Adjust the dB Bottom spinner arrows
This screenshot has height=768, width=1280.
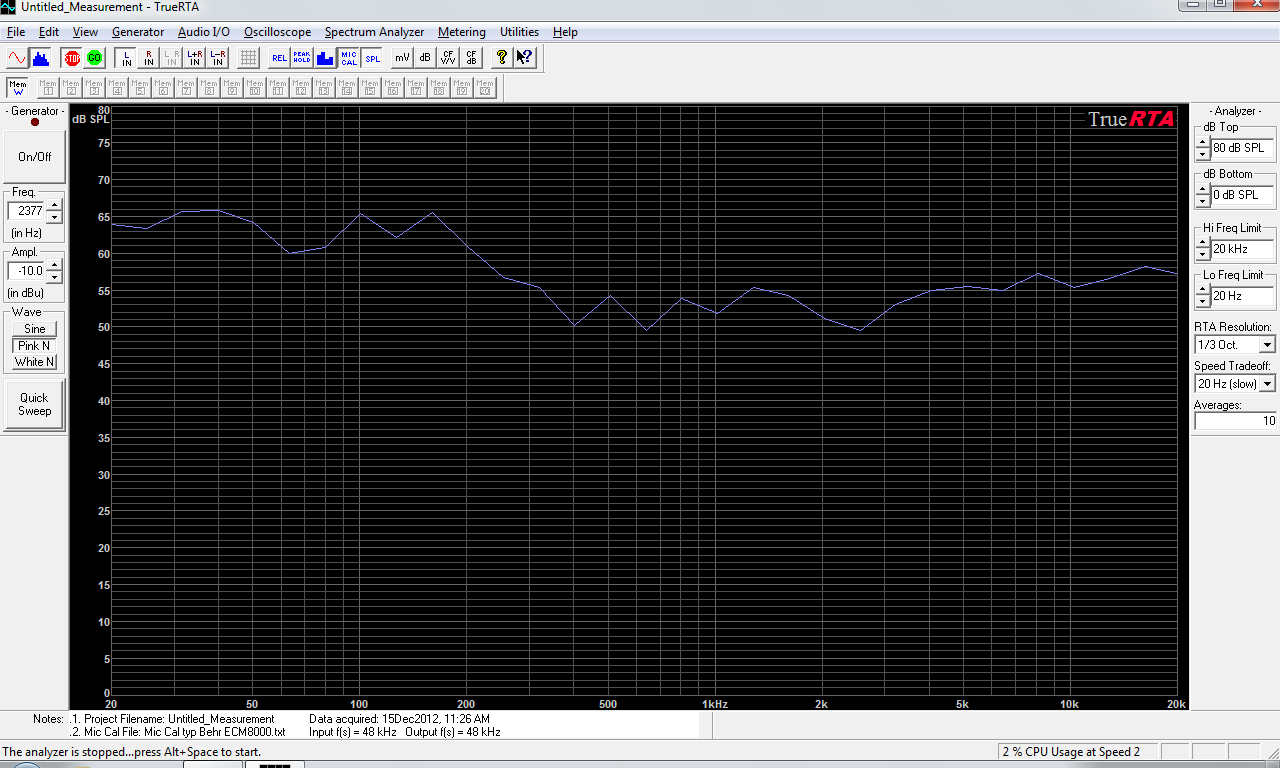(x=1203, y=195)
